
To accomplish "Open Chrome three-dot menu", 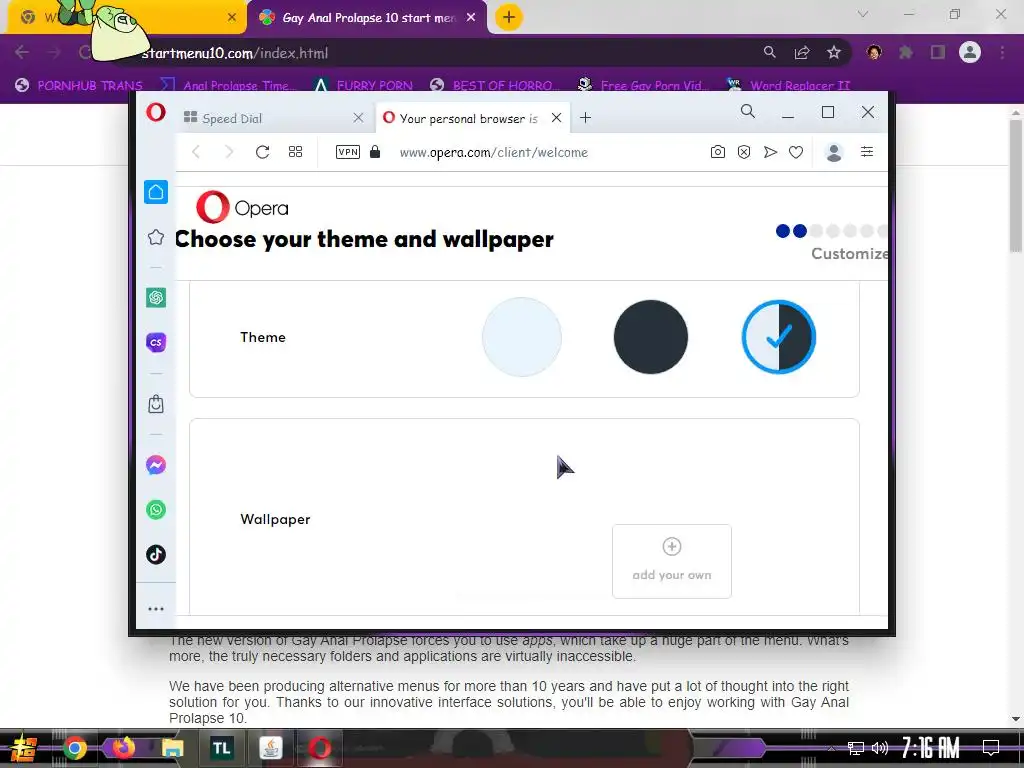I will (x=1002, y=52).
